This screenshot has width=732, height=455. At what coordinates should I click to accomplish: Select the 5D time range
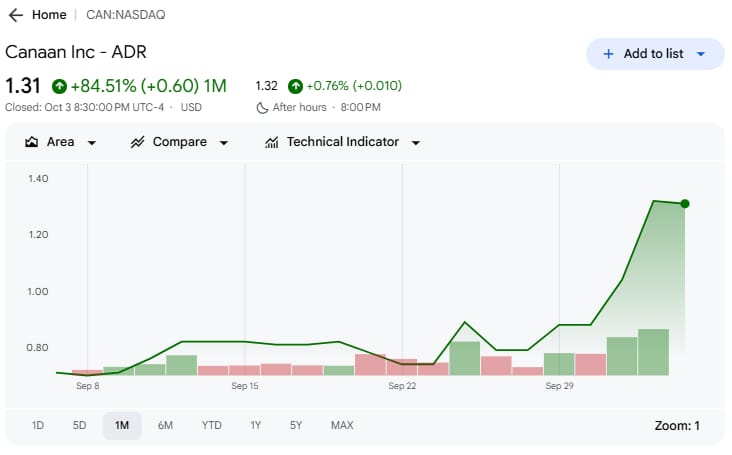(x=79, y=426)
